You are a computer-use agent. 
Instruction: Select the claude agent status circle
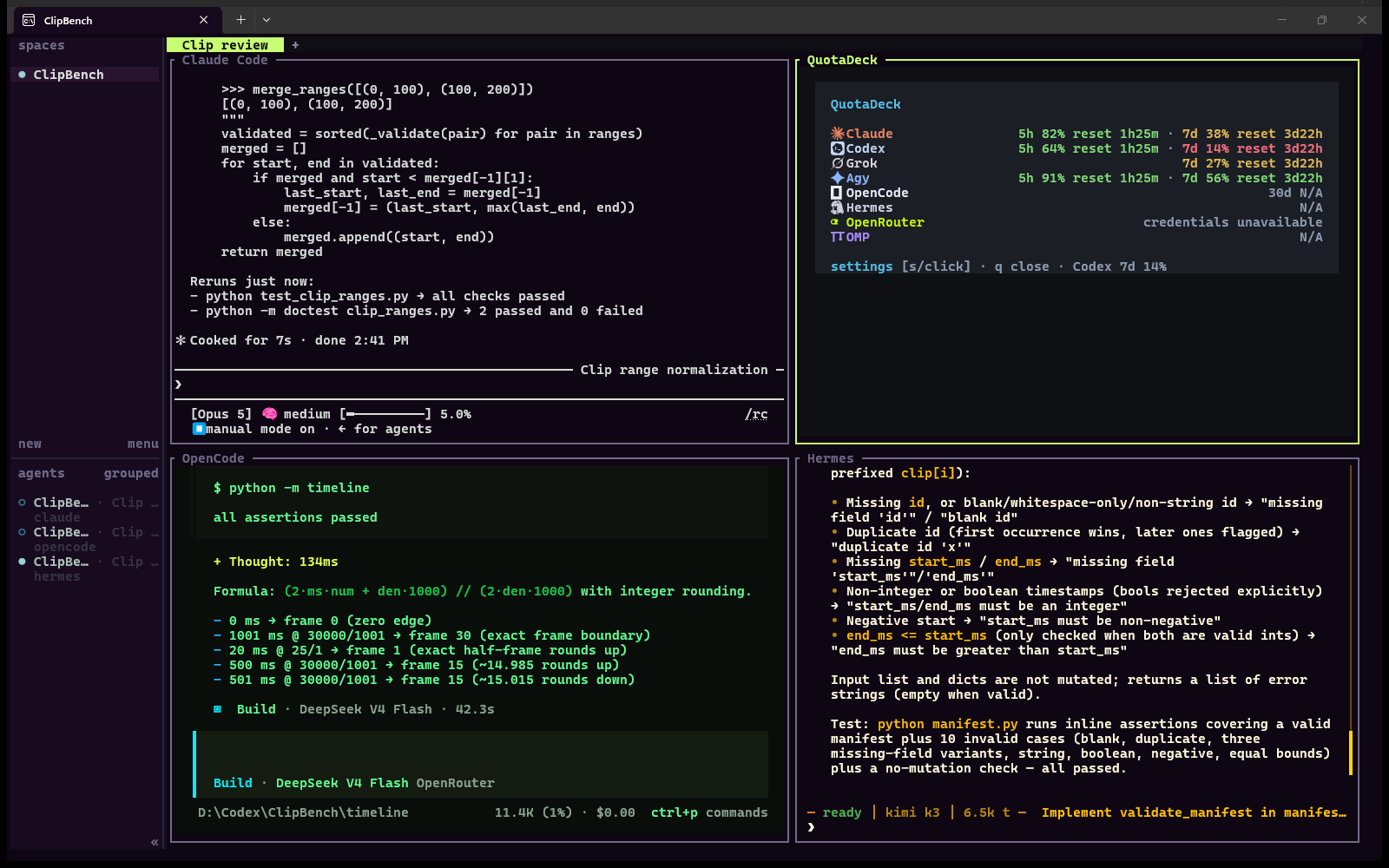23,503
